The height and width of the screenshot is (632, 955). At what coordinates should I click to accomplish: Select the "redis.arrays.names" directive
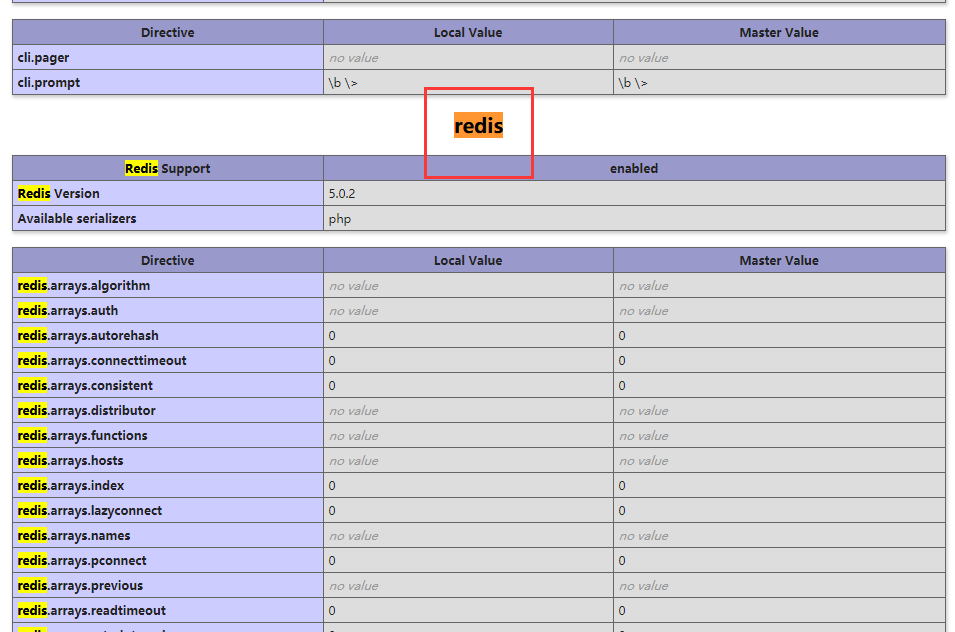(74, 535)
